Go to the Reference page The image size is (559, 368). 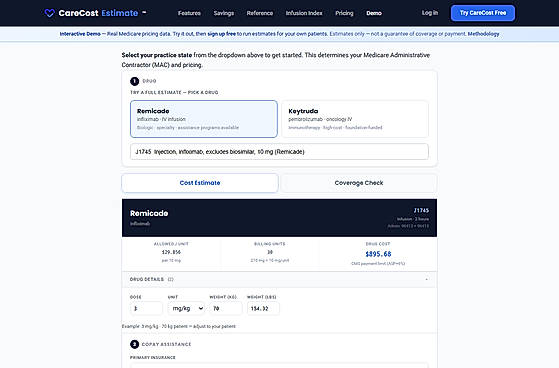(x=260, y=13)
